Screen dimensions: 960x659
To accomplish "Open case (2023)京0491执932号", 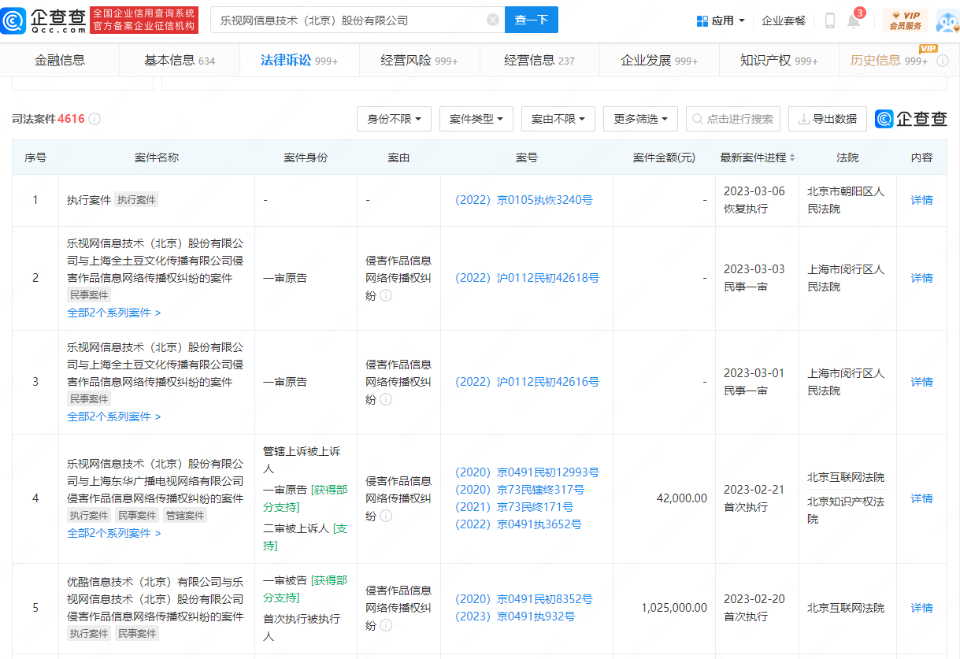I will [x=514, y=617].
